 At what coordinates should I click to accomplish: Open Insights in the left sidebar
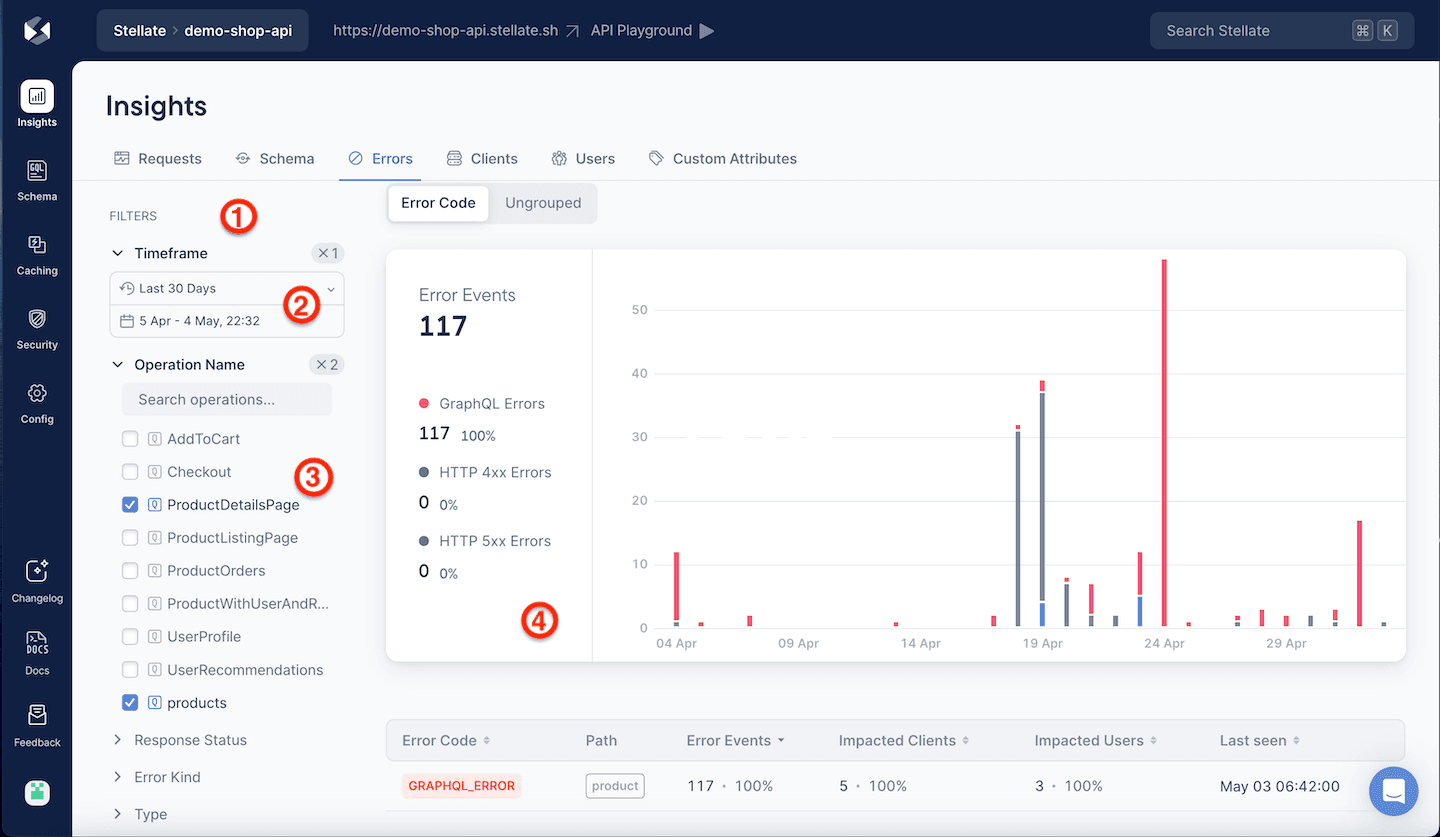point(37,98)
